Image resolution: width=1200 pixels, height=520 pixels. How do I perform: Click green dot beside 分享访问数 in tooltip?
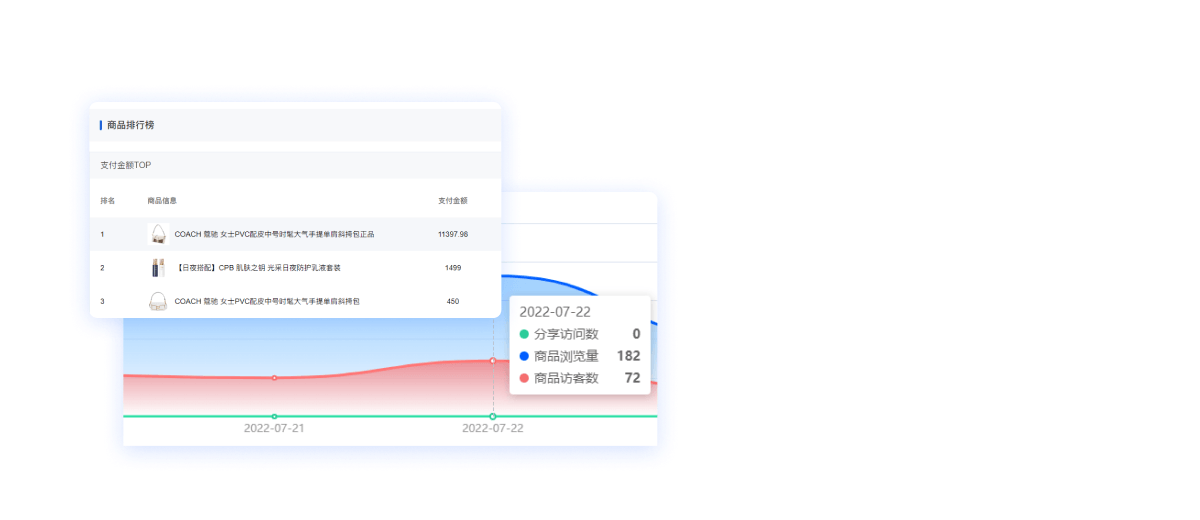tap(524, 334)
